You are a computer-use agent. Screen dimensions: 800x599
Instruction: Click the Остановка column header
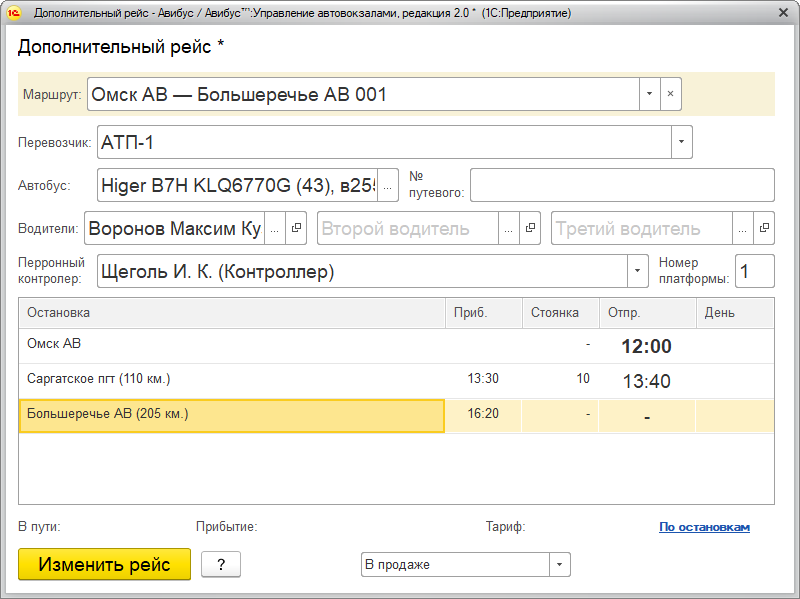pos(230,313)
